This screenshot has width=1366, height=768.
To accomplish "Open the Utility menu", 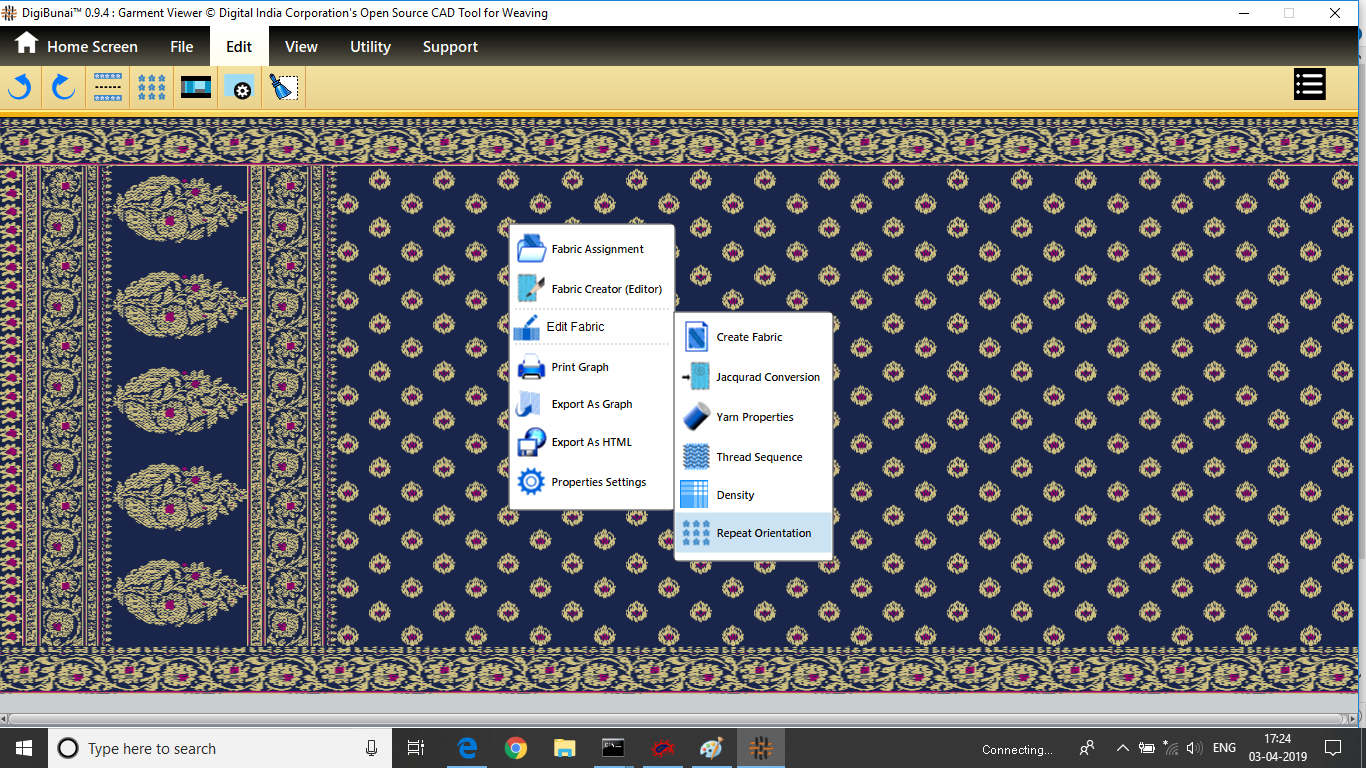I will pos(370,47).
